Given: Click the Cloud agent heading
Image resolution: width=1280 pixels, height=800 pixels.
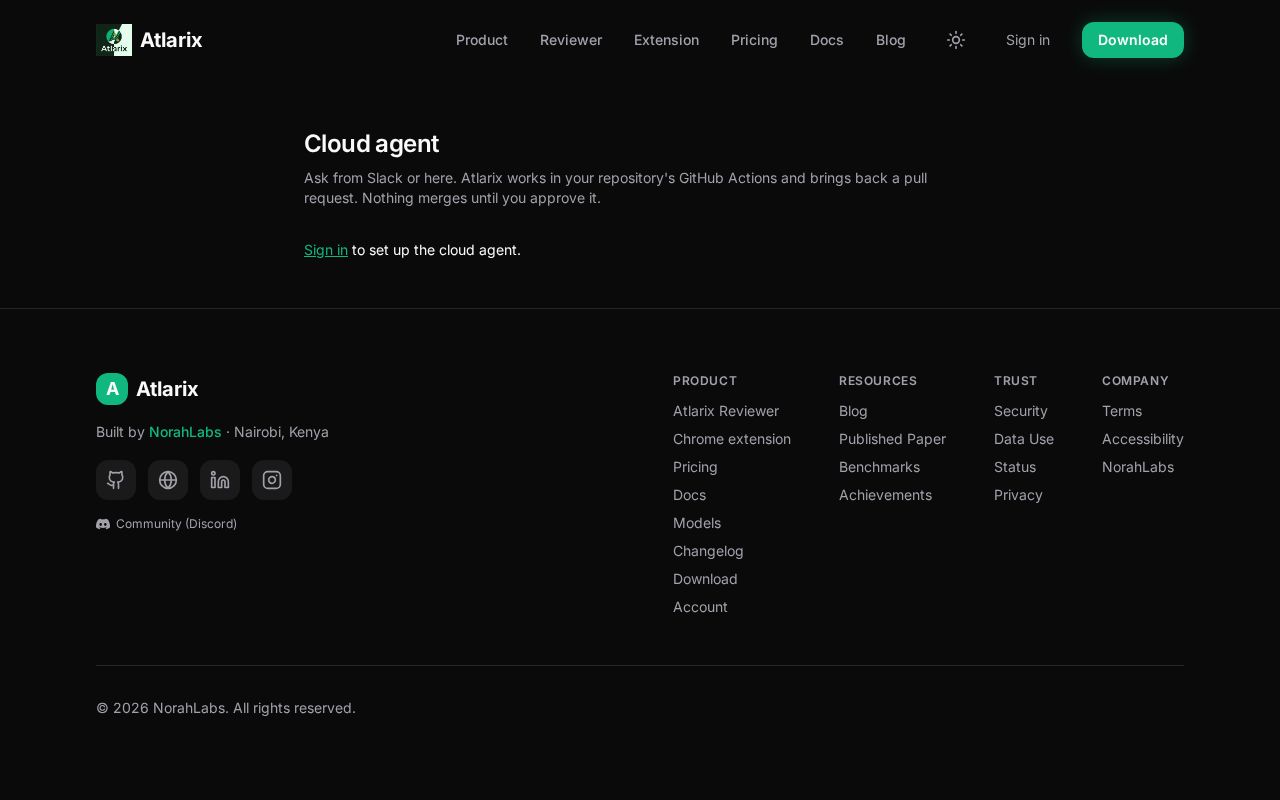Looking at the screenshot, I should click(x=371, y=144).
